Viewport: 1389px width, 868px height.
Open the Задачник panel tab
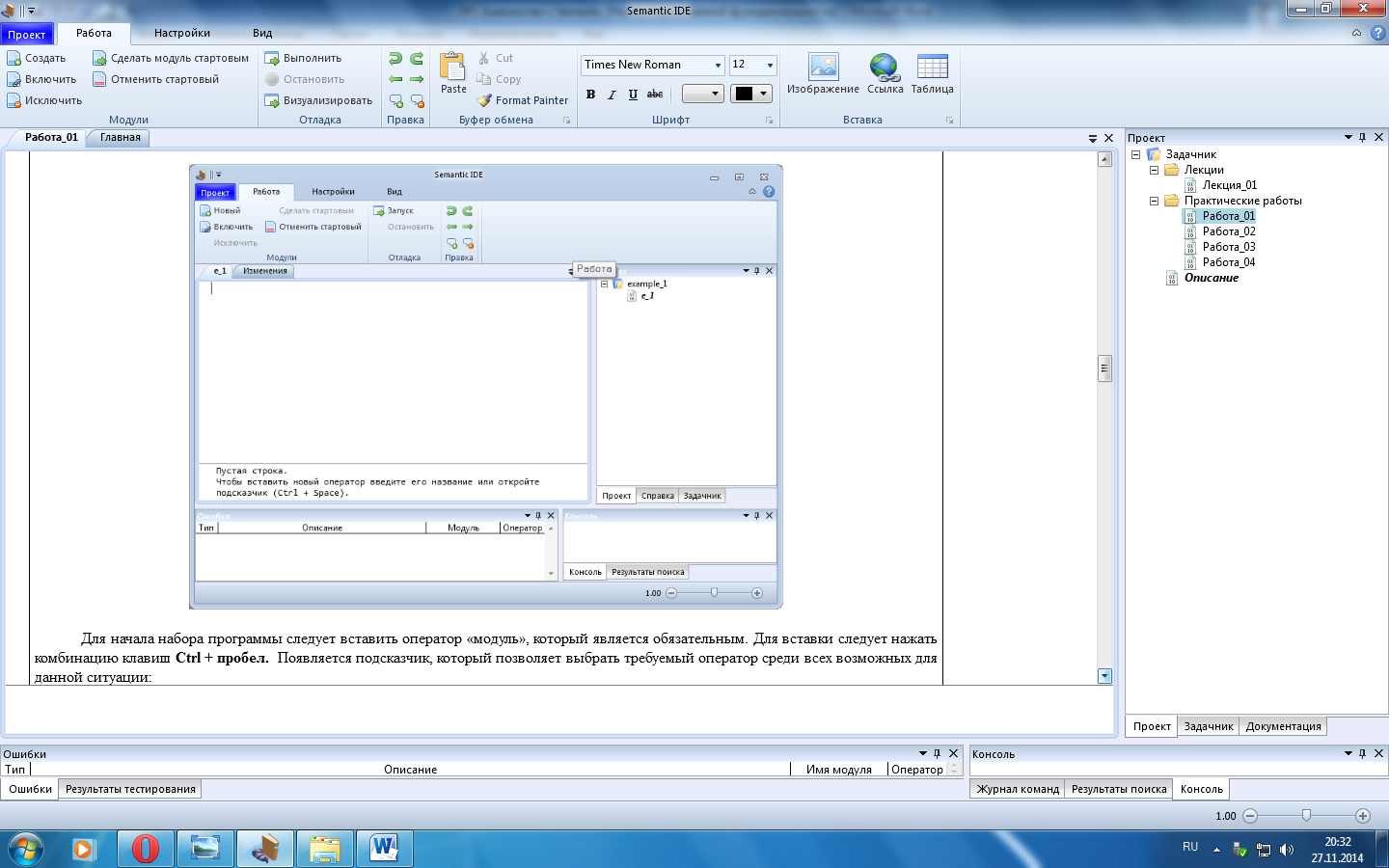1209,726
